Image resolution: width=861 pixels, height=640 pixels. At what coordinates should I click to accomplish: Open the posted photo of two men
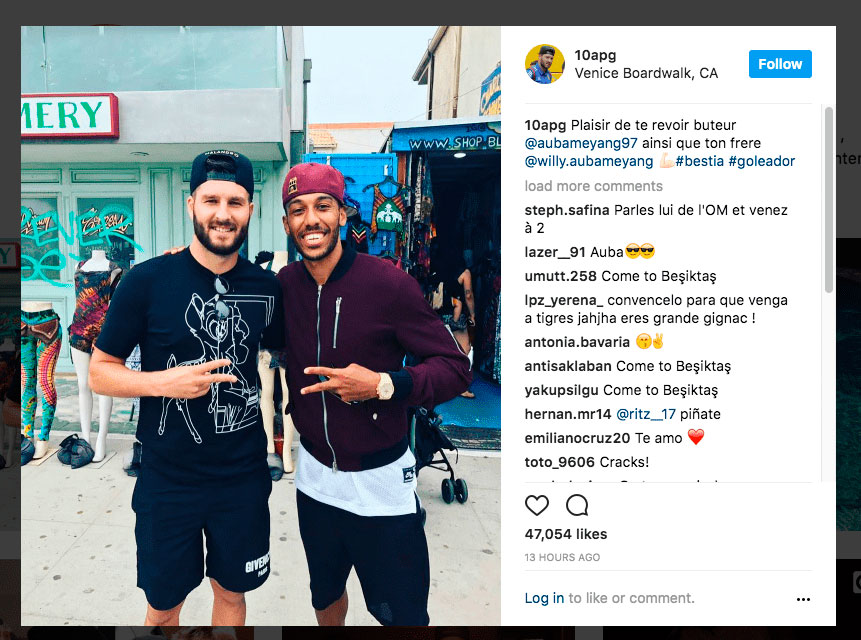point(261,325)
